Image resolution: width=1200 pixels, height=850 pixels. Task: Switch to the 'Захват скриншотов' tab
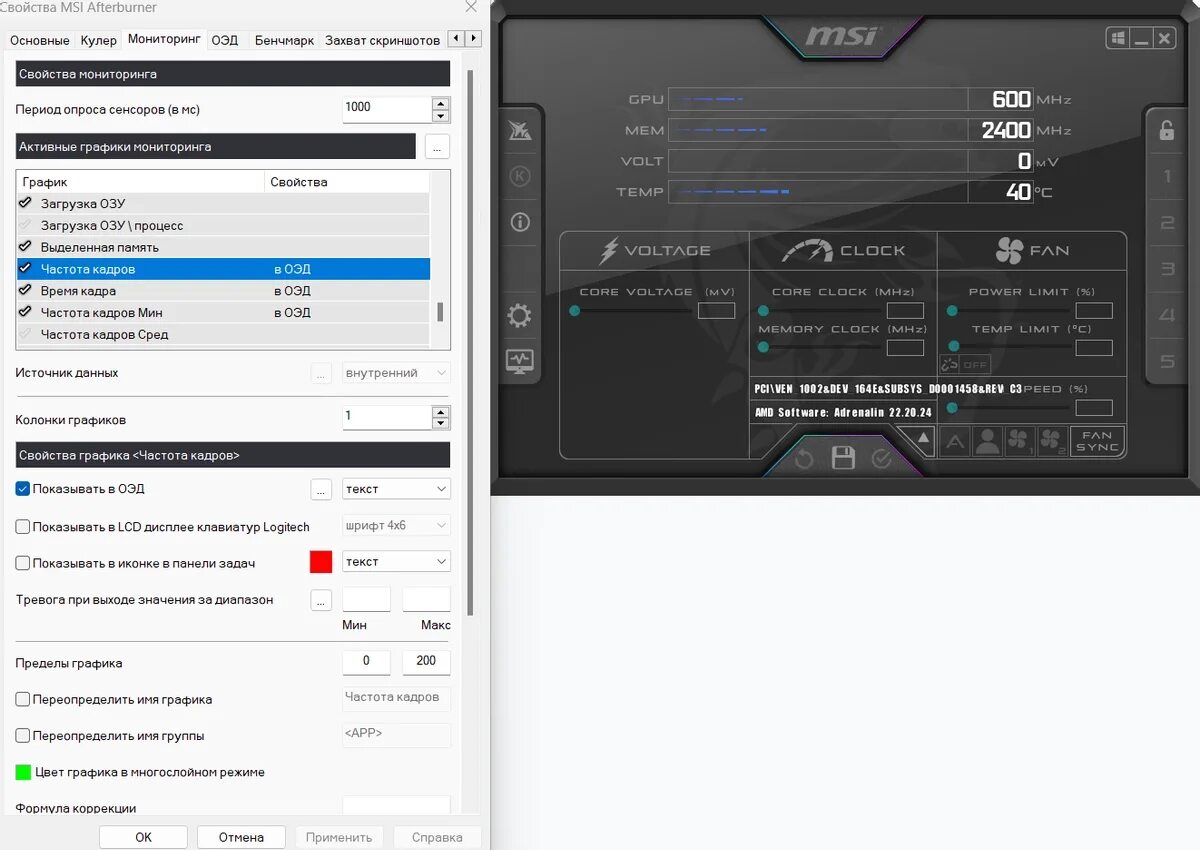pyautogui.click(x=382, y=40)
